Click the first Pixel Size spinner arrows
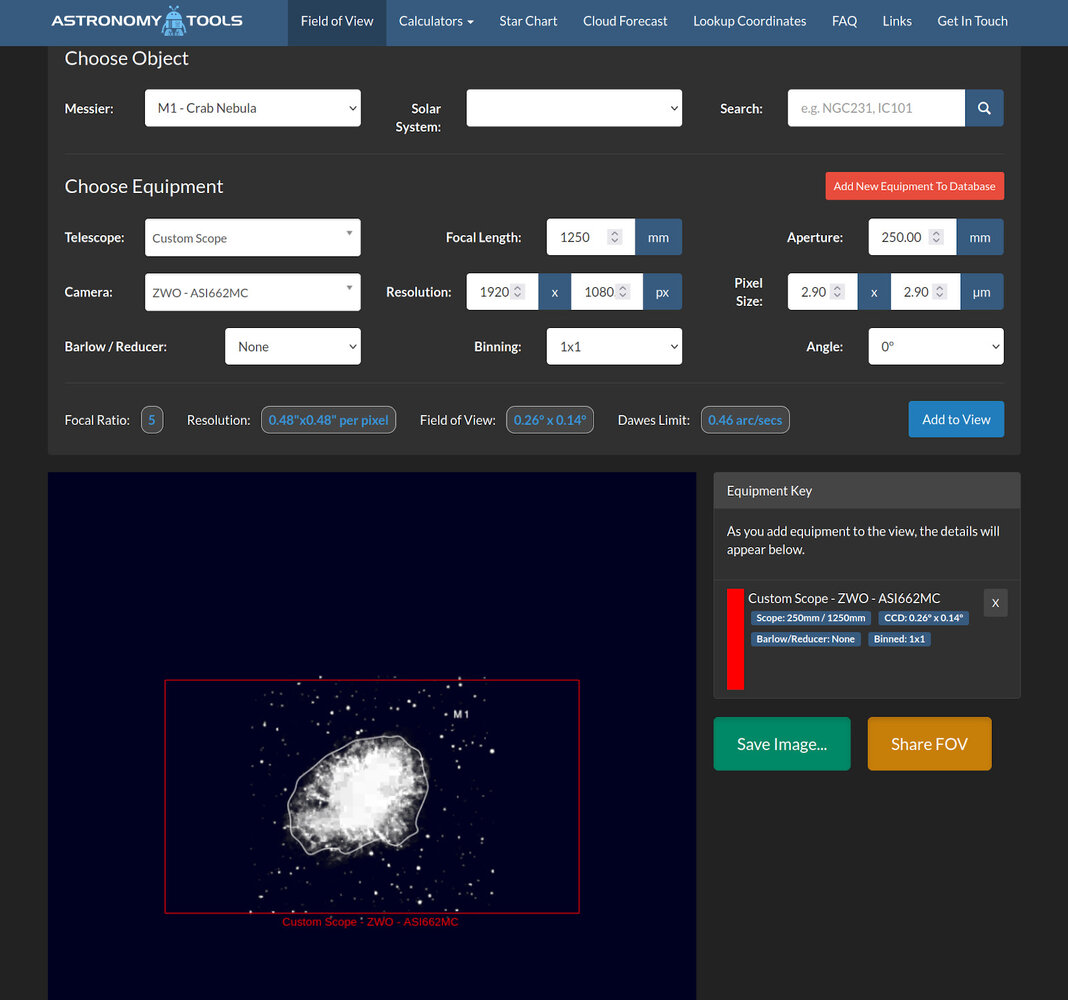The height and width of the screenshot is (1000, 1068). pos(837,292)
